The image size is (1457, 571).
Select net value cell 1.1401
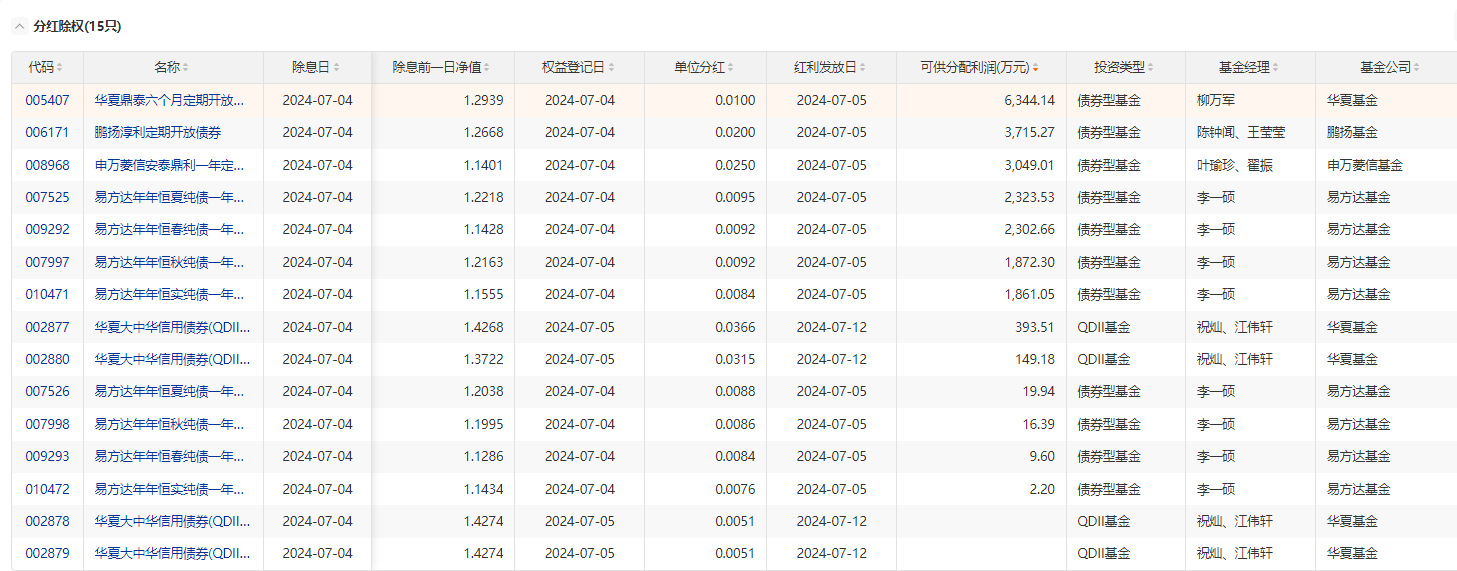pos(483,165)
